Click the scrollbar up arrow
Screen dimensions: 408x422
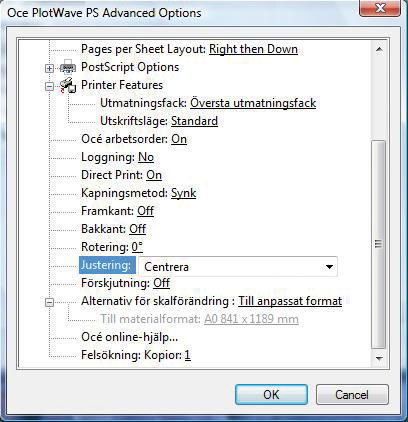[379, 49]
